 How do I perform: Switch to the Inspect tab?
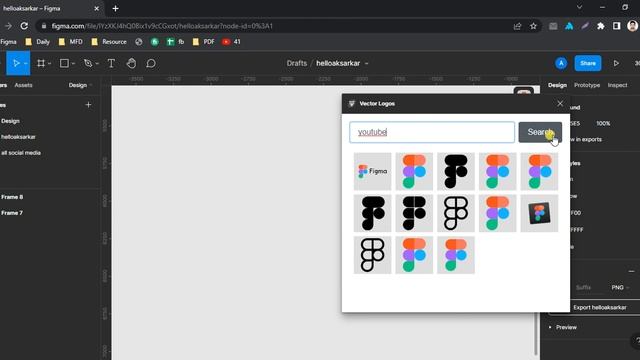coord(617,85)
